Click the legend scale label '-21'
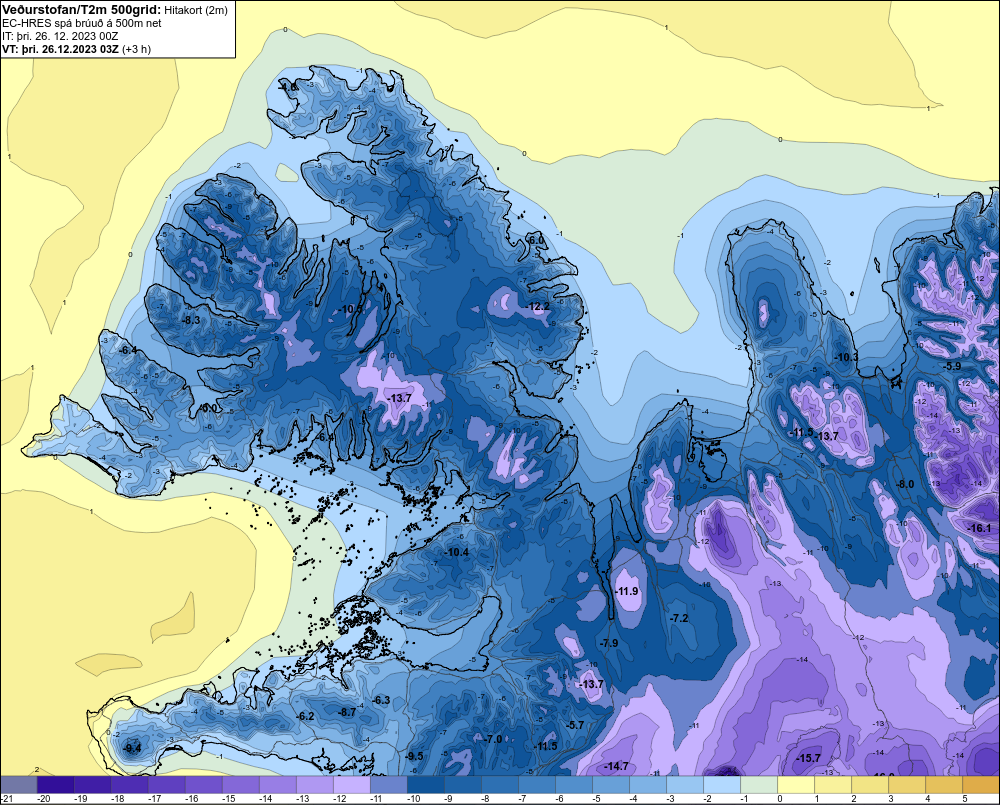 click(x=8, y=799)
